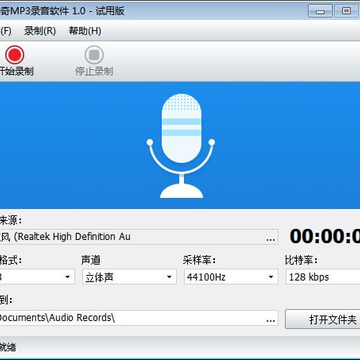
Task: Open the 录制(R) menu
Action: [40, 31]
